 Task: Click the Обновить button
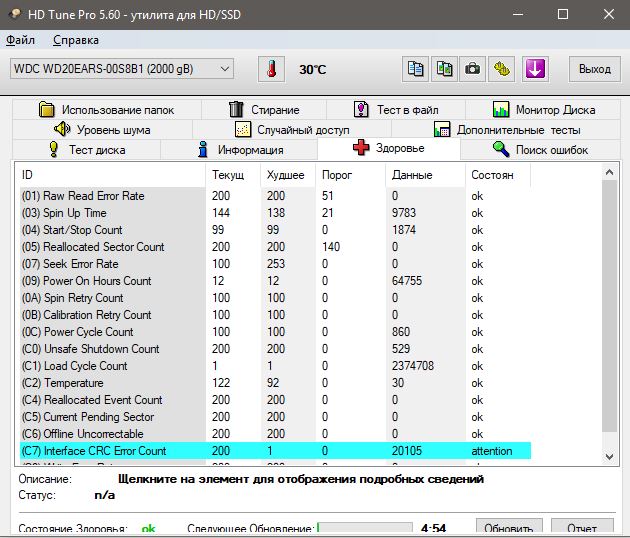click(509, 527)
